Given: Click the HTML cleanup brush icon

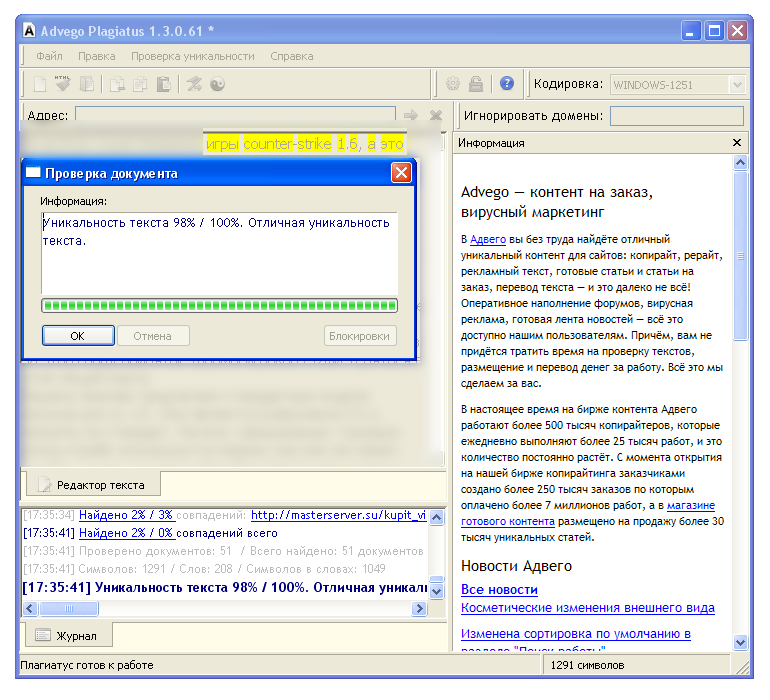Looking at the screenshot, I should tap(63, 84).
